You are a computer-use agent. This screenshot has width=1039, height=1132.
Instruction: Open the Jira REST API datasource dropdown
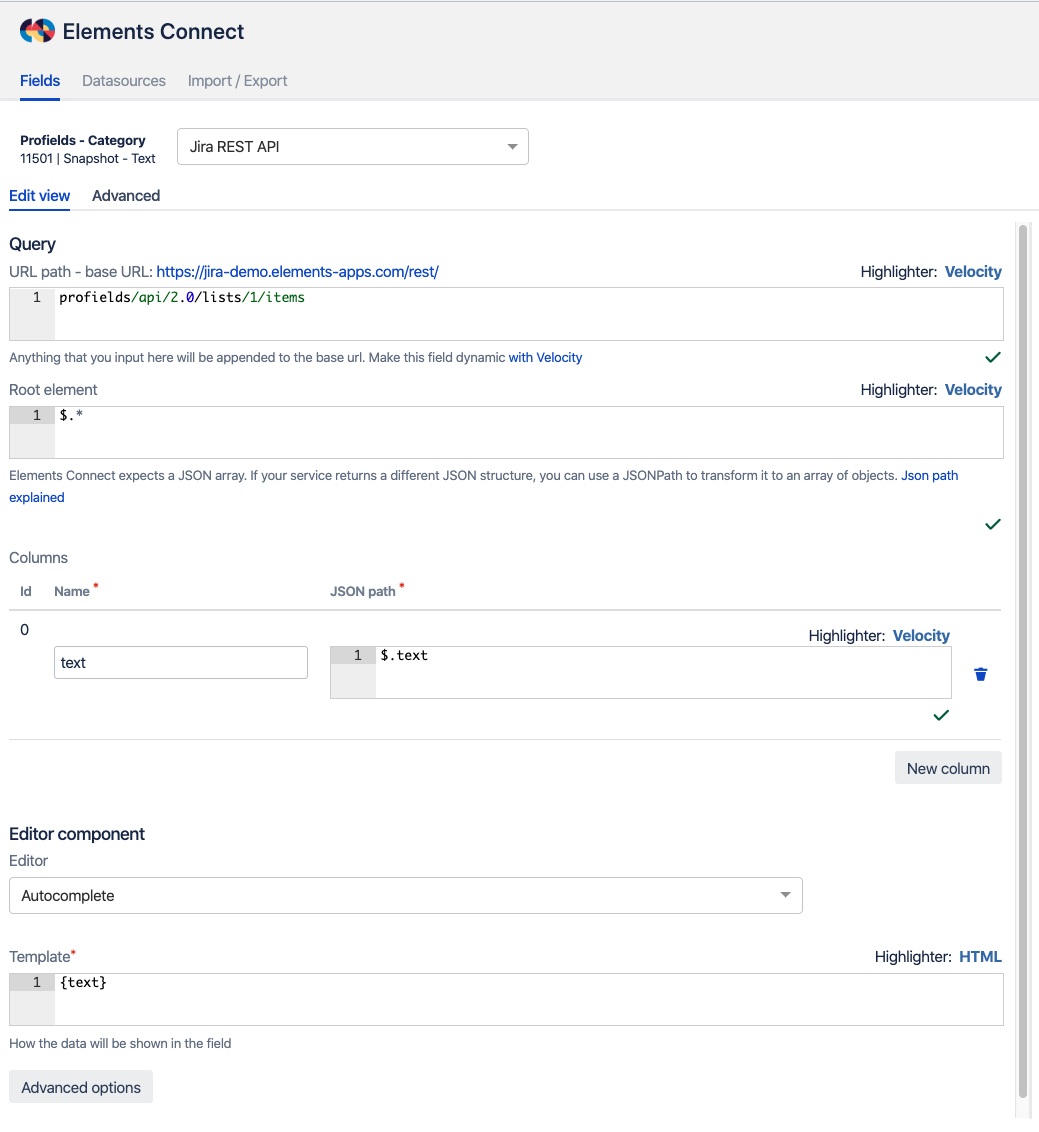coord(352,147)
